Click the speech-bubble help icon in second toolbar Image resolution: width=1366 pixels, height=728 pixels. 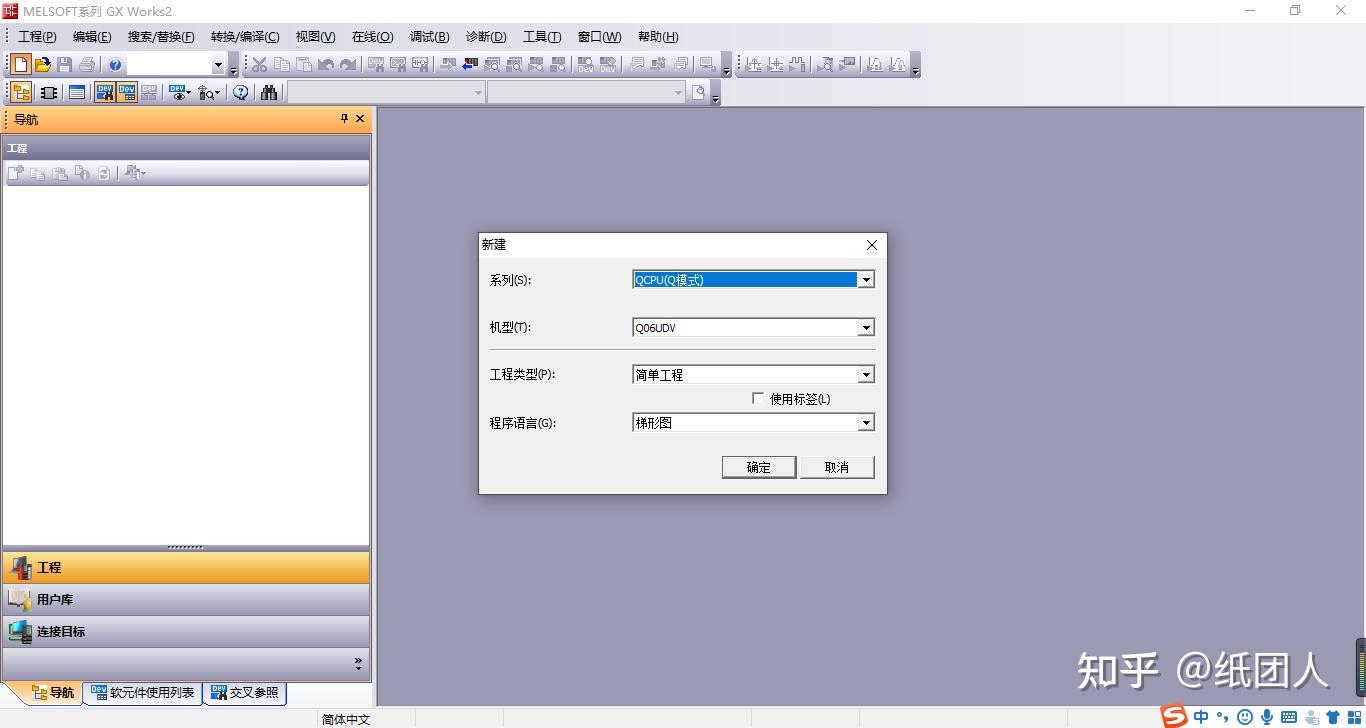tap(241, 93)
